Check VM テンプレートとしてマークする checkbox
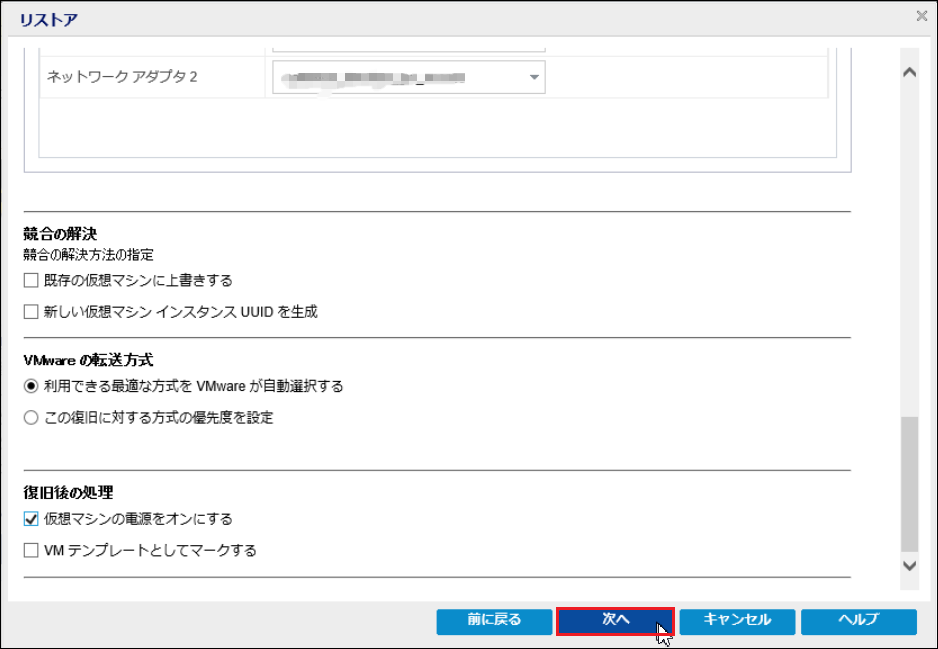The height and width of the screenshot is (649, 938). (x=31, y=550)
